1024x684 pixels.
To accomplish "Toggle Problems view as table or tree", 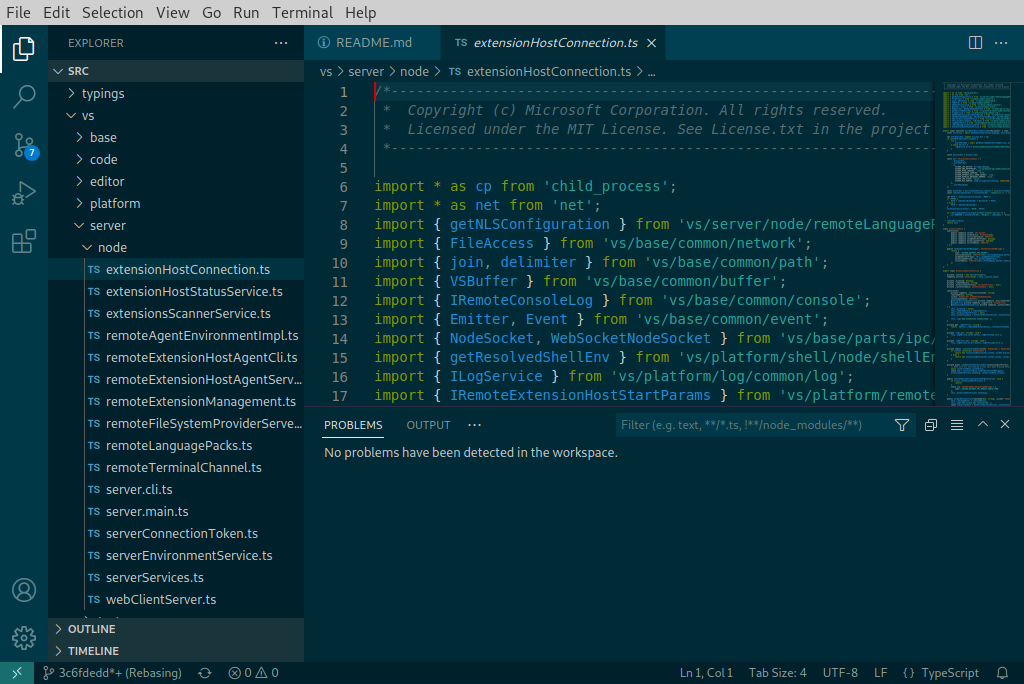I will [957, 425].
